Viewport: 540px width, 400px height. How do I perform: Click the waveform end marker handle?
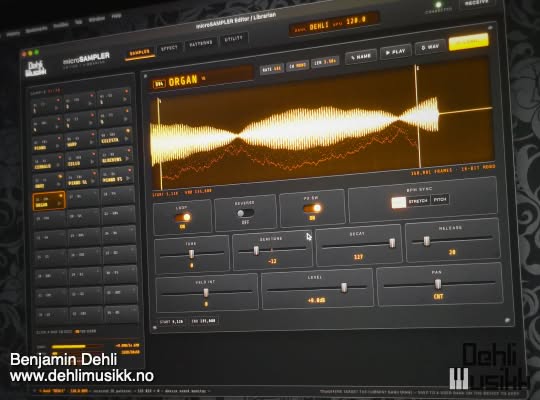point(417,68)
